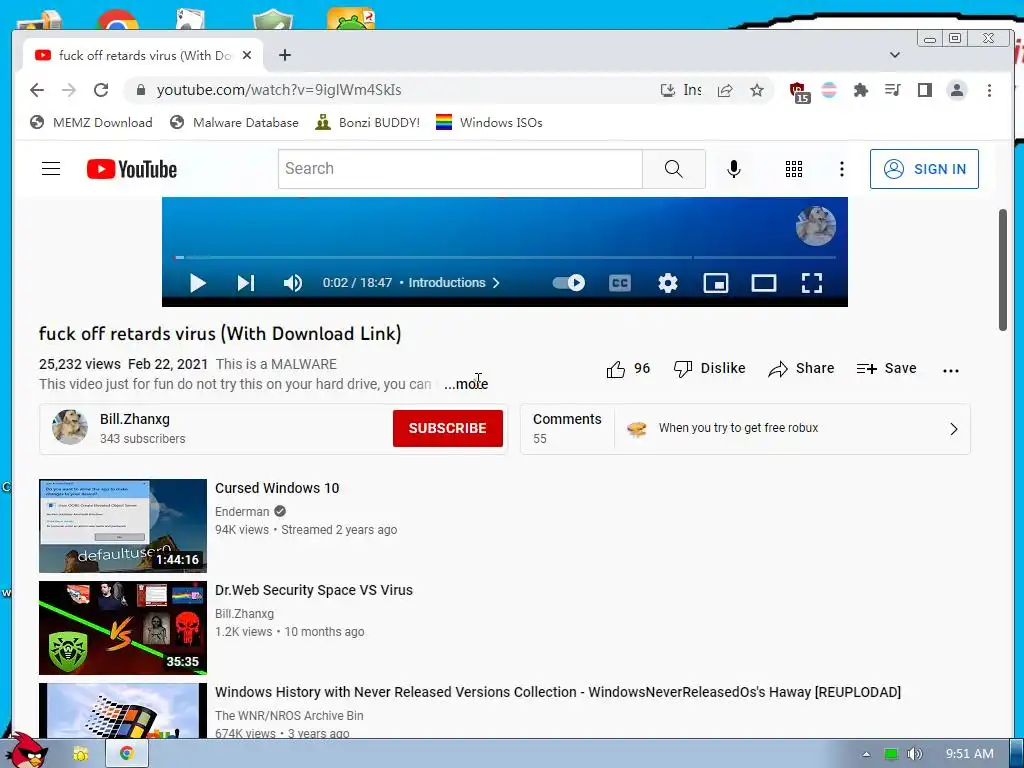Switch to theater mode

(763, 283)
